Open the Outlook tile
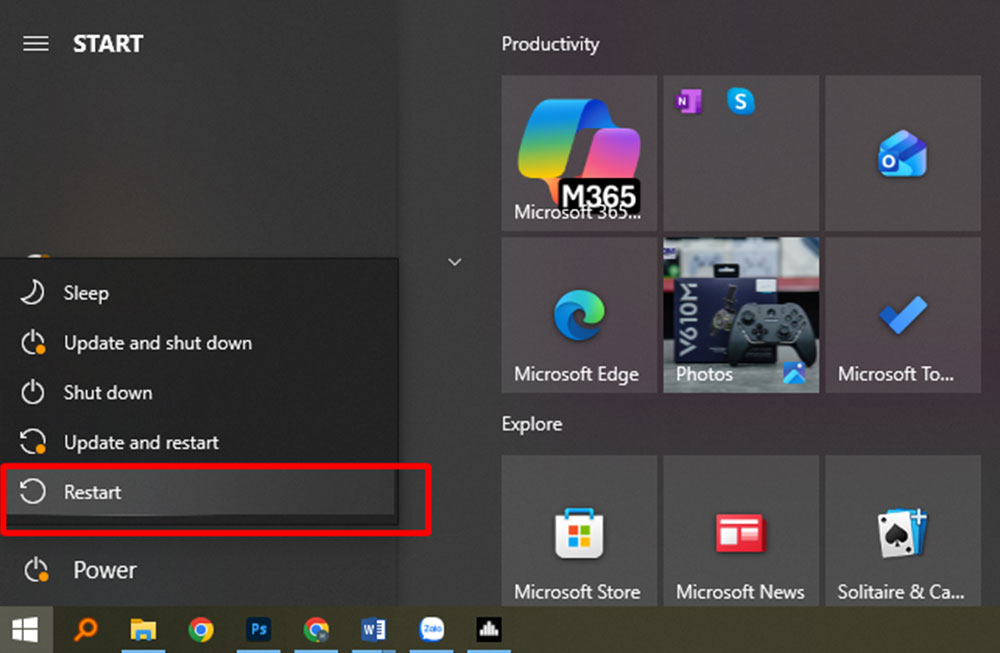Viewport: 1000px width, 653px height. (x=902, y=153)
